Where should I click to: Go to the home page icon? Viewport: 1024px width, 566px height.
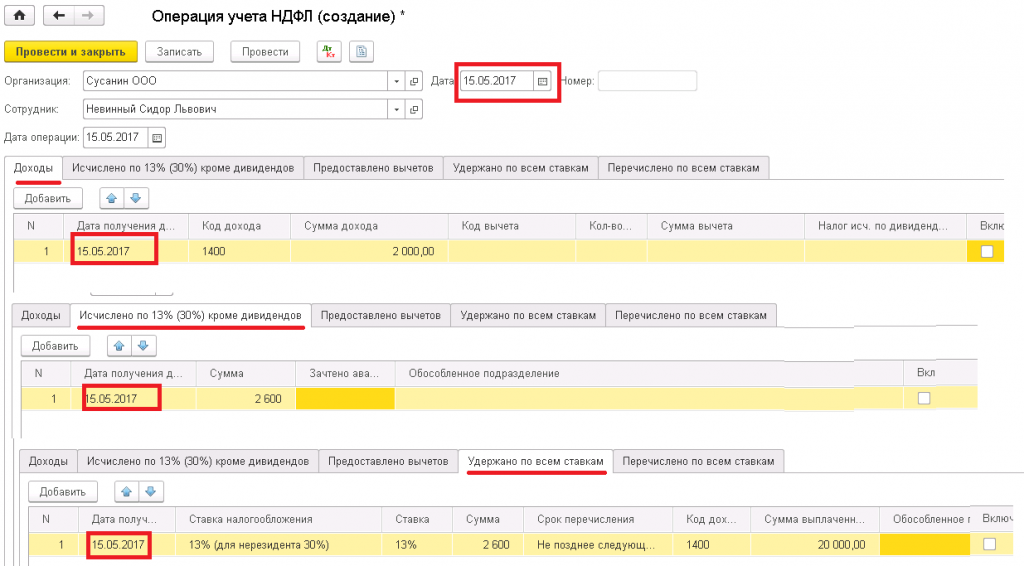[19, 17]
